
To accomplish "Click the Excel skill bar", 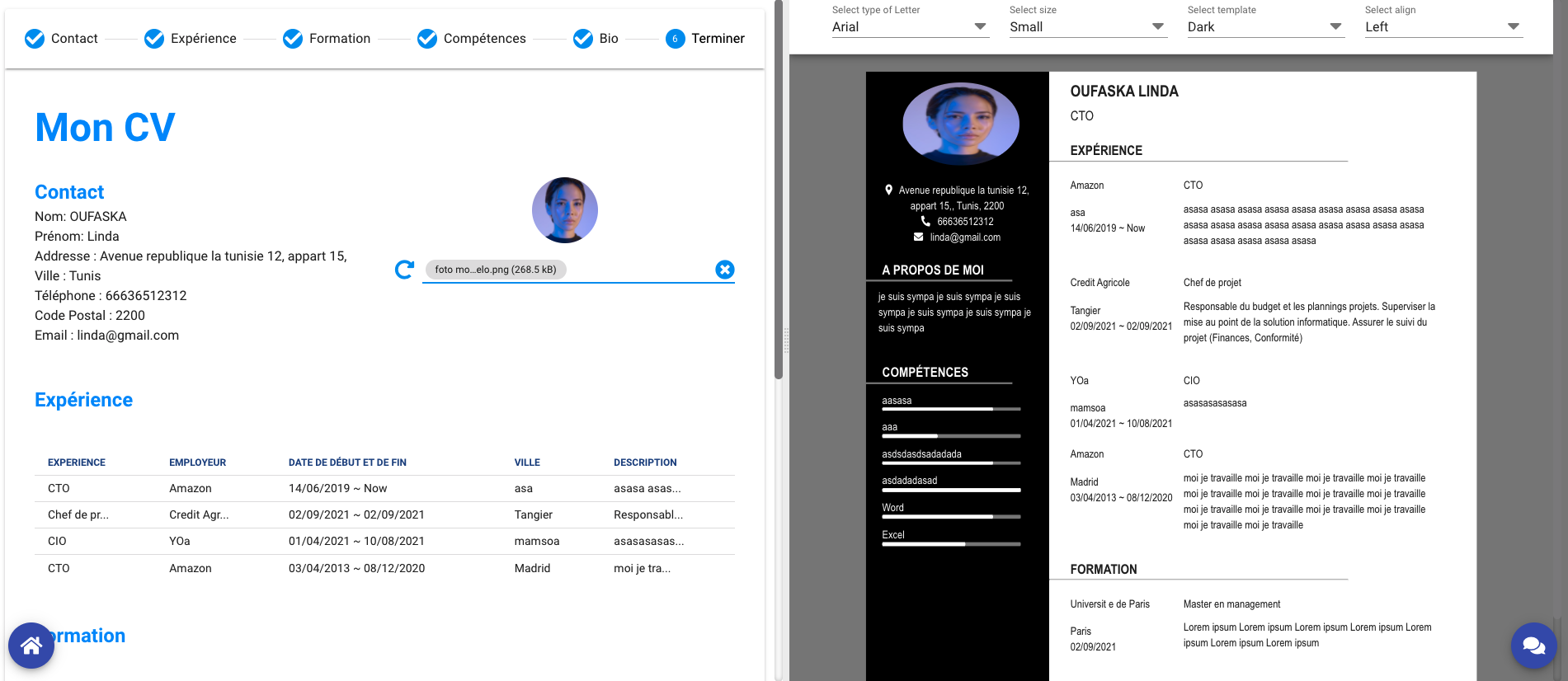I will [951, 544].
